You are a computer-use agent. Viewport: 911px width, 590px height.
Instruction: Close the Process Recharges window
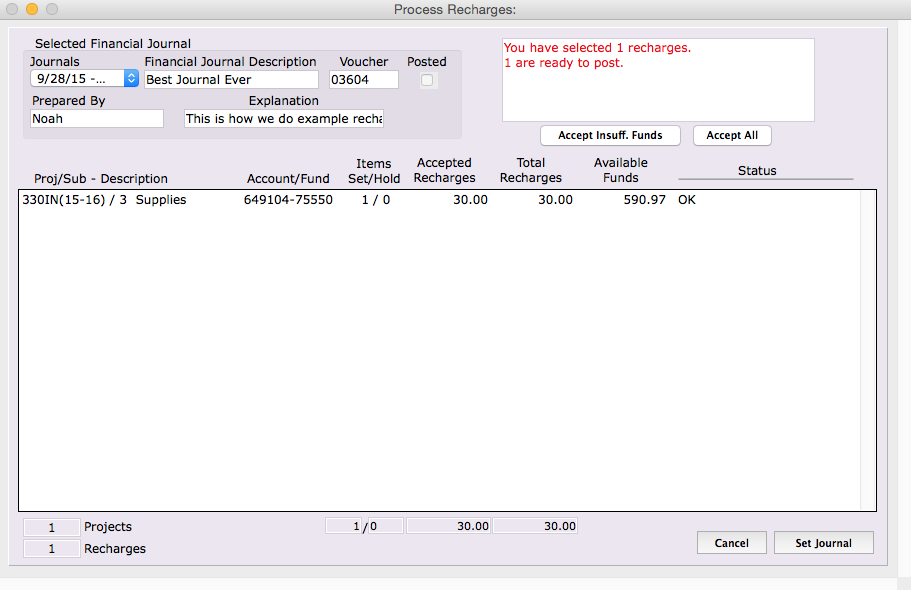[x=12, y=9]
